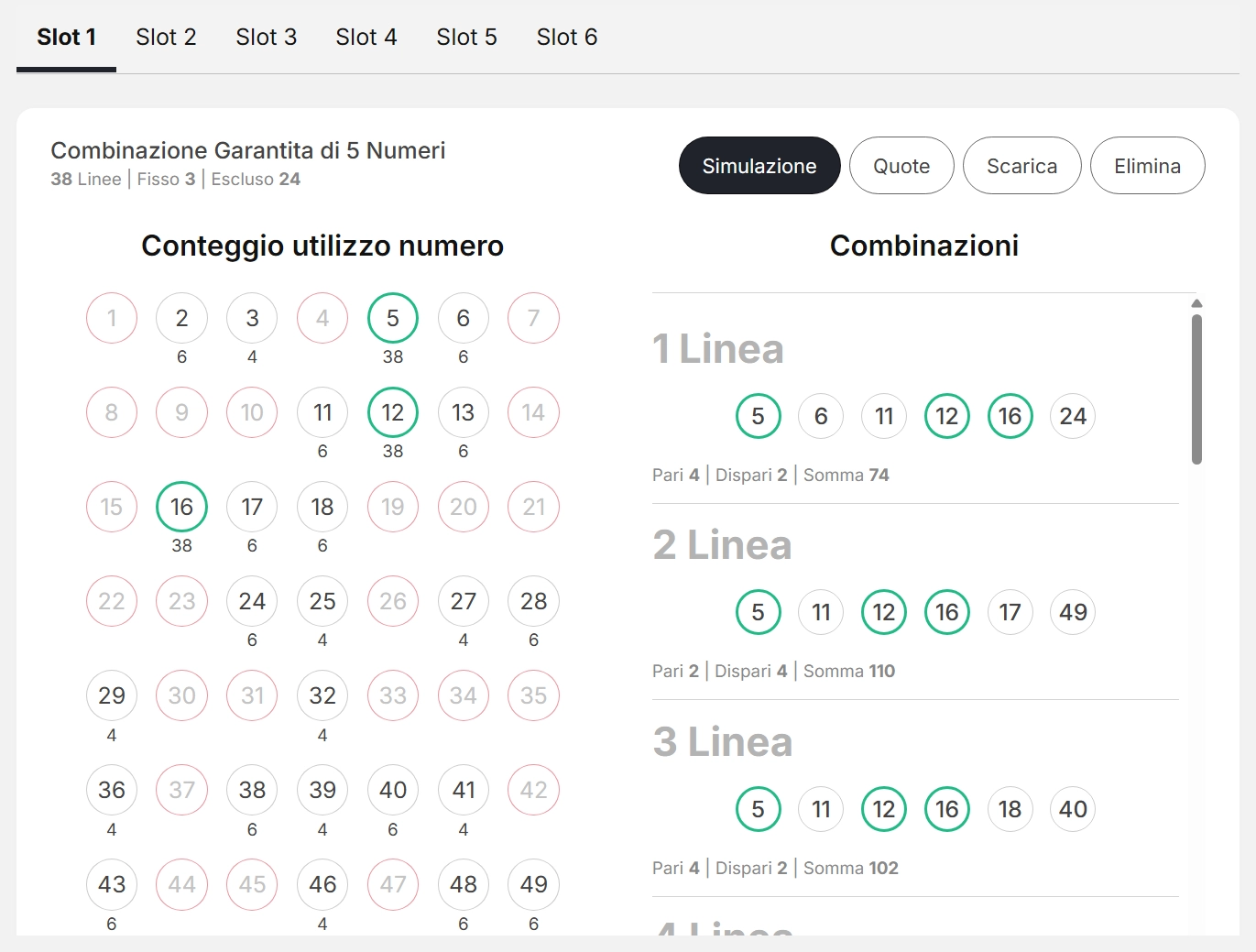The height and width of the screenshot is (952, 1256).
Task: Open the Quote view
Action: click(901, 166)
